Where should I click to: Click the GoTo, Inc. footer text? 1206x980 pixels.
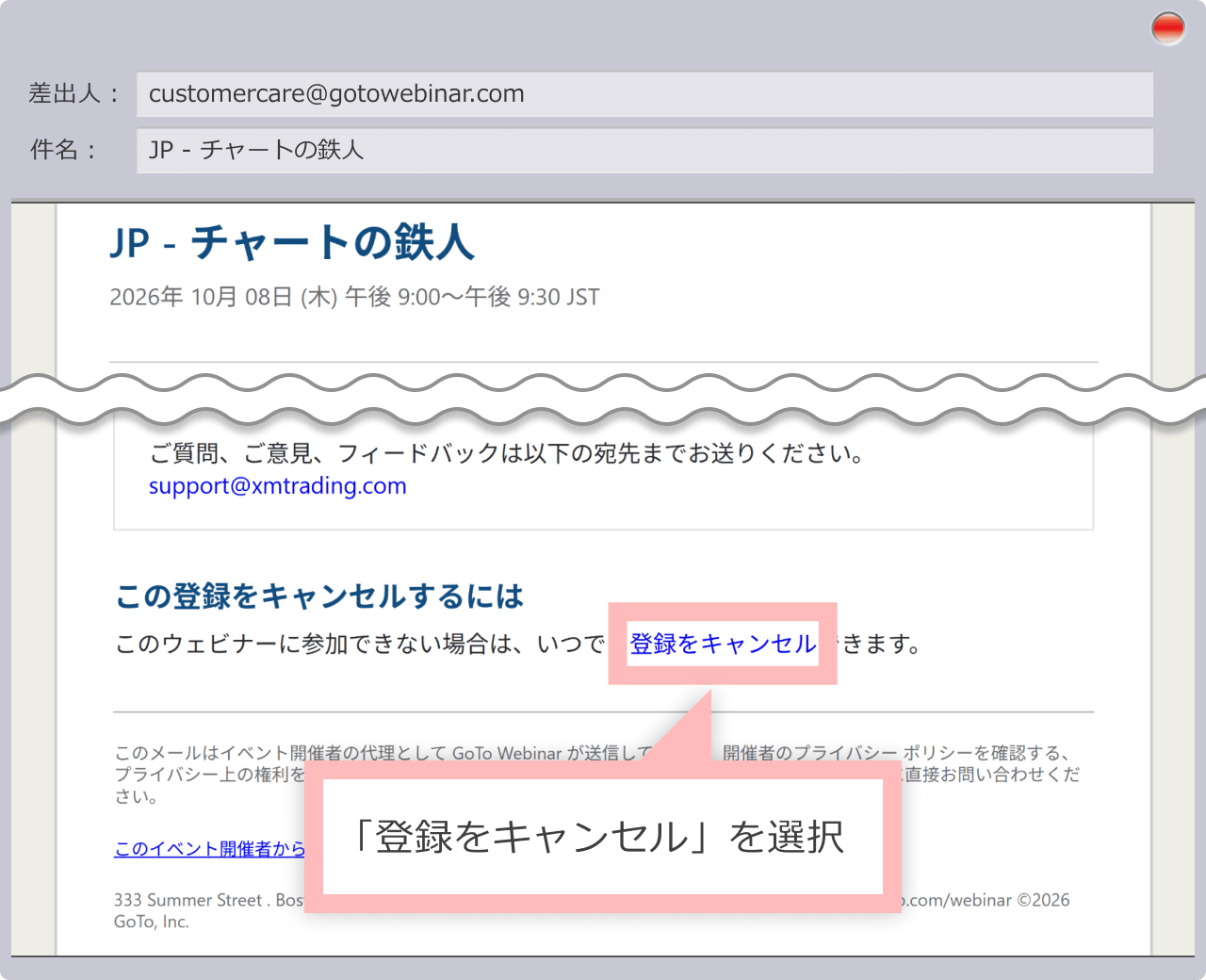click(152, 922)
